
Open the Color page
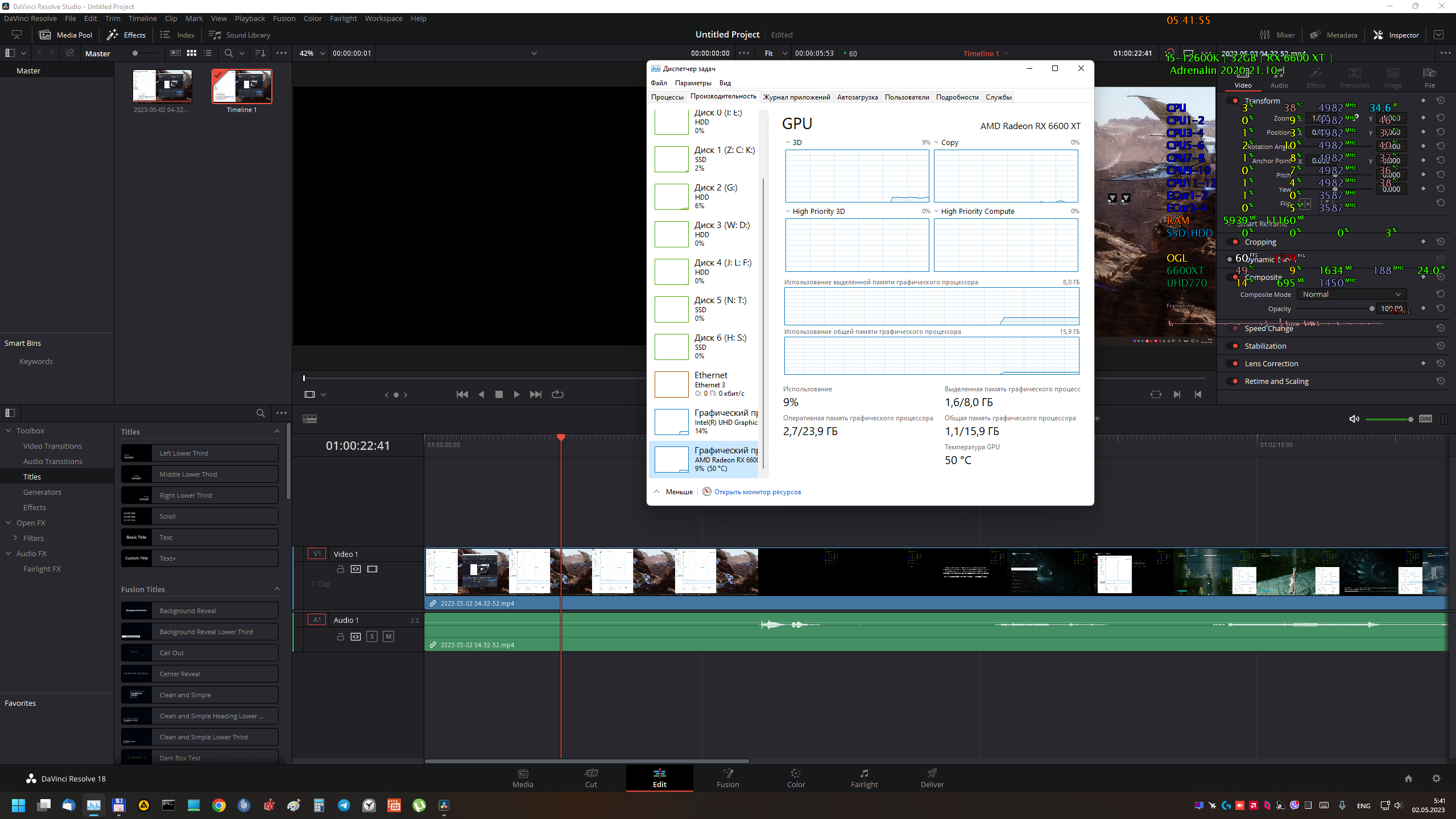tap(796, 777)
